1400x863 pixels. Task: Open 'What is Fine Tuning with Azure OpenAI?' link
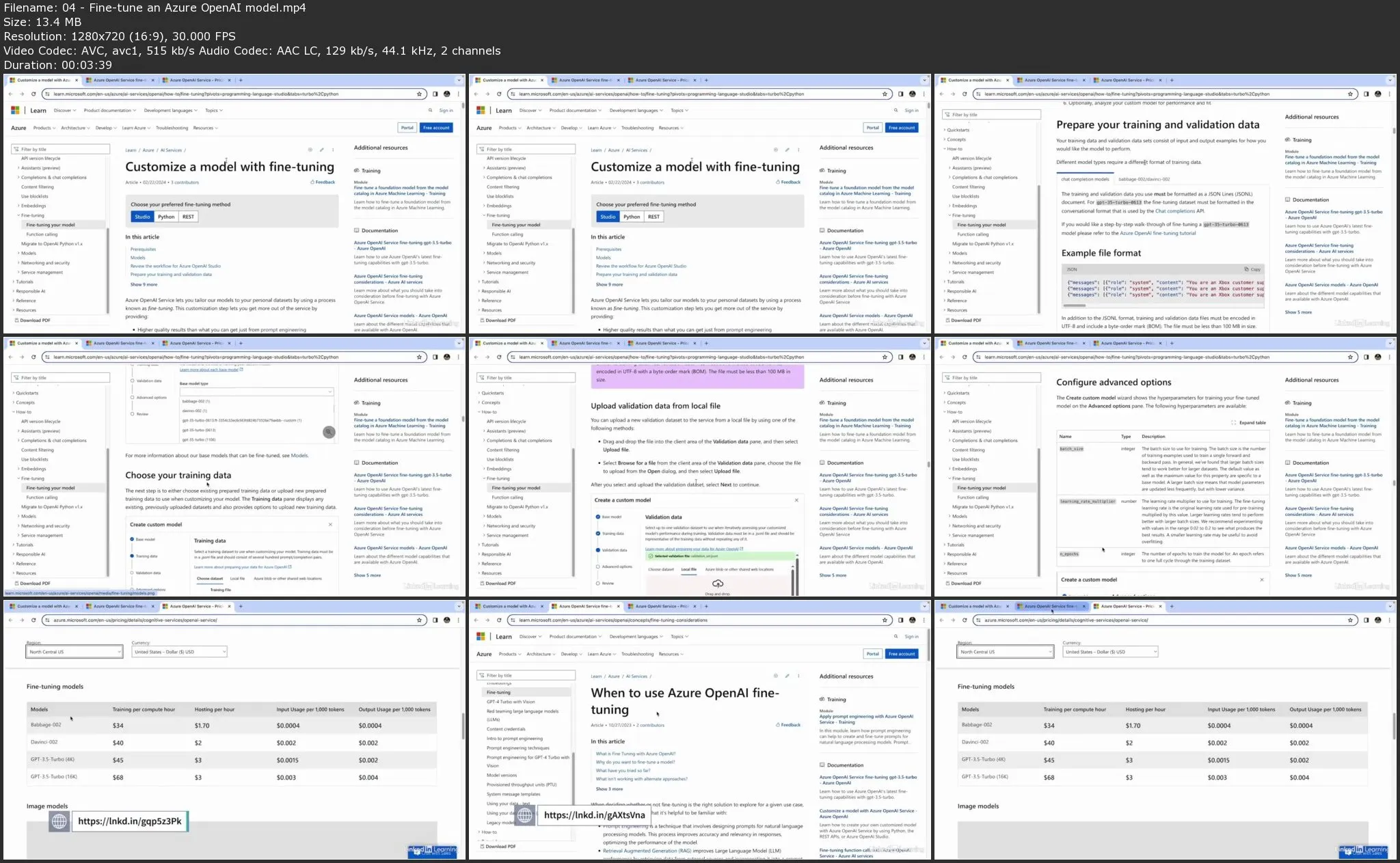(635, 754)
